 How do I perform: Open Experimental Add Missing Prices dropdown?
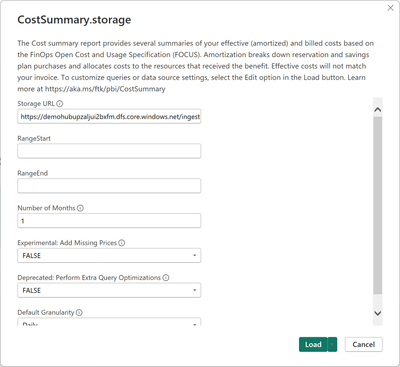pos(109,256)
